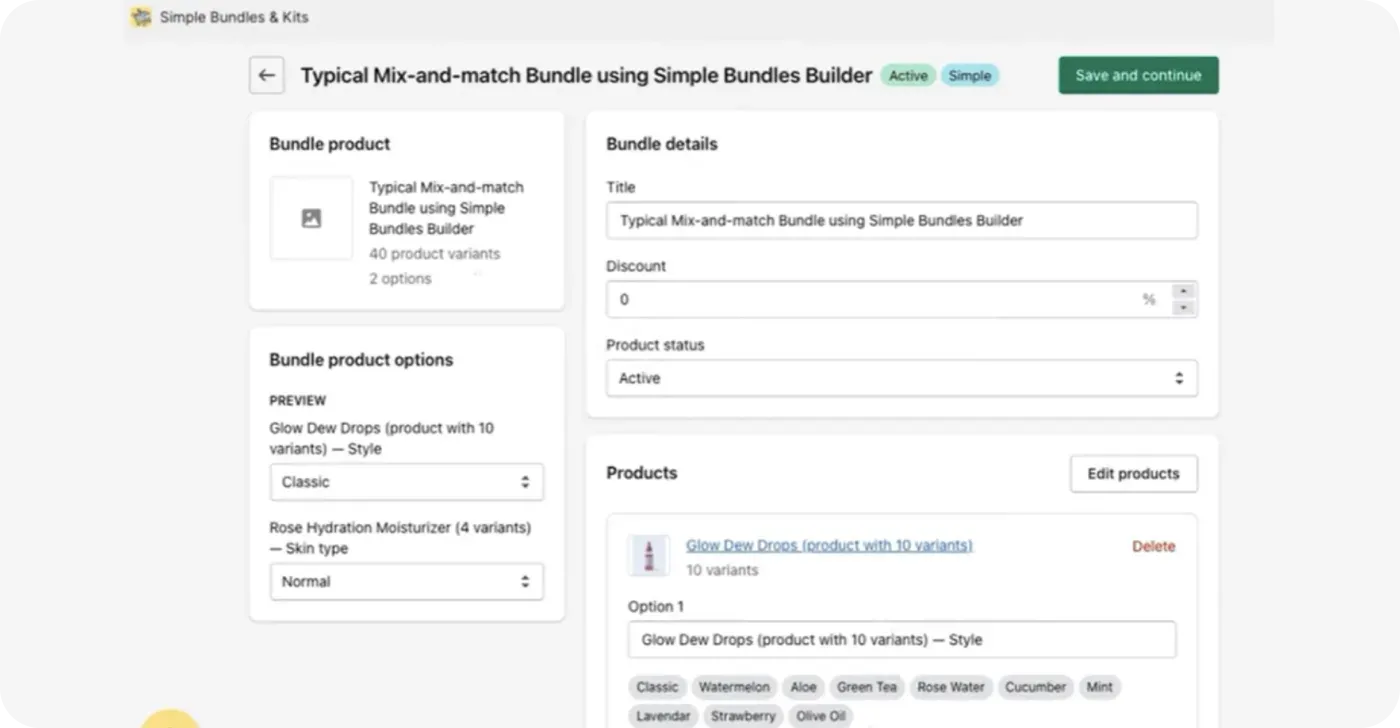Select the Watermelon variant tag

point(734,687)
